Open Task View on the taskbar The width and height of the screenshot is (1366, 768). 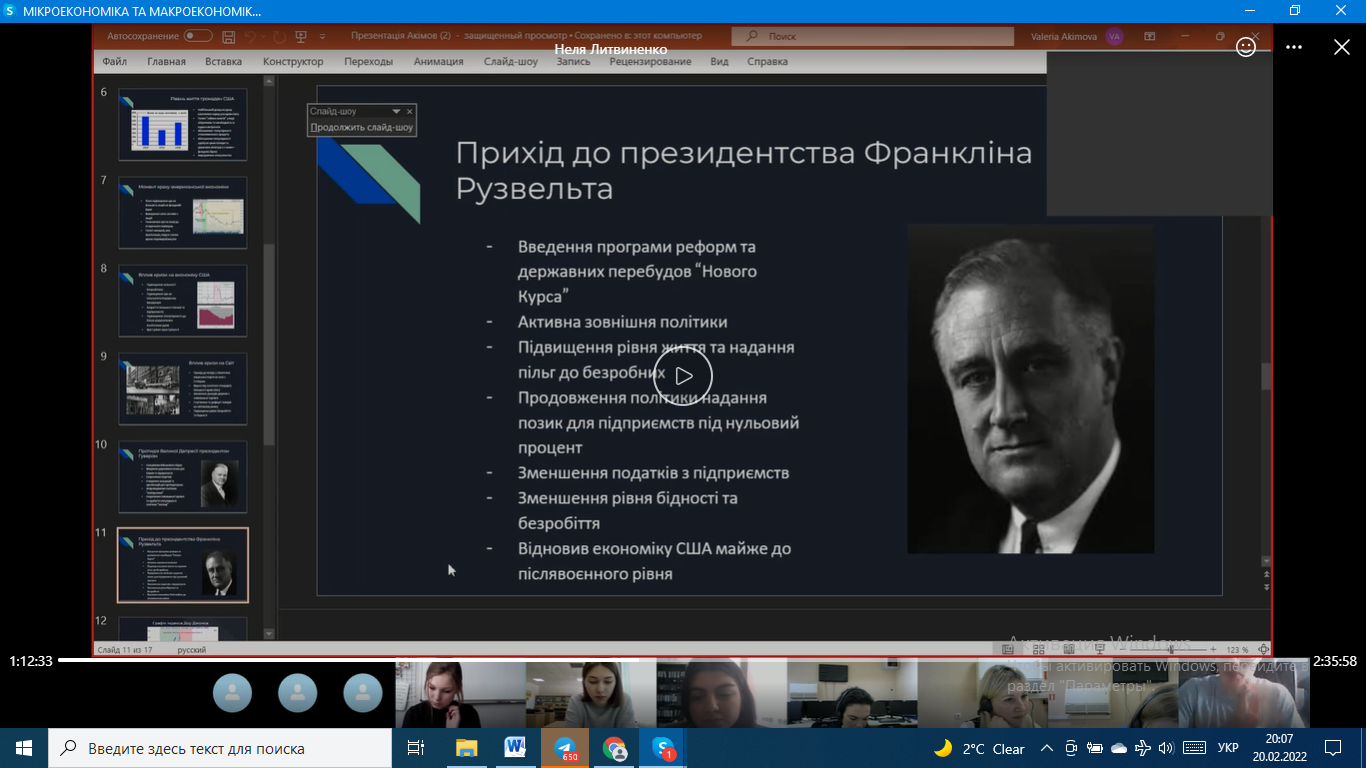416,748
